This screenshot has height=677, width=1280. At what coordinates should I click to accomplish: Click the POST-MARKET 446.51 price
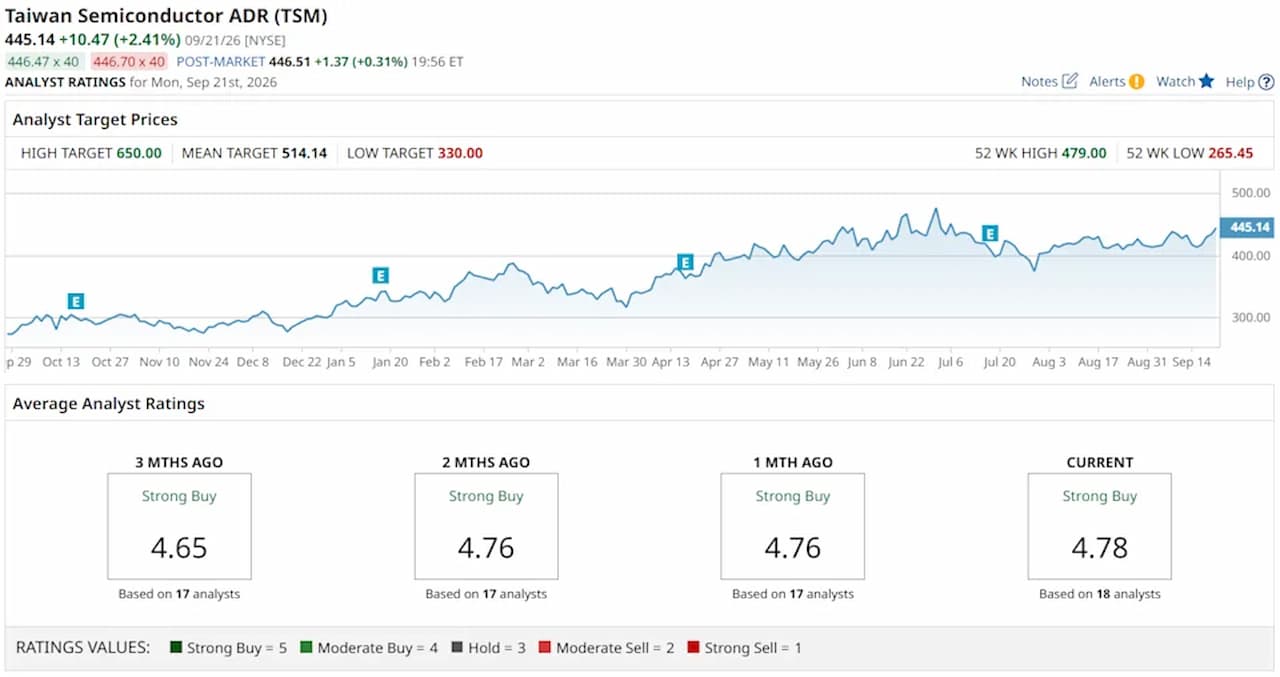pyautogui.click(x=289, y=61)
